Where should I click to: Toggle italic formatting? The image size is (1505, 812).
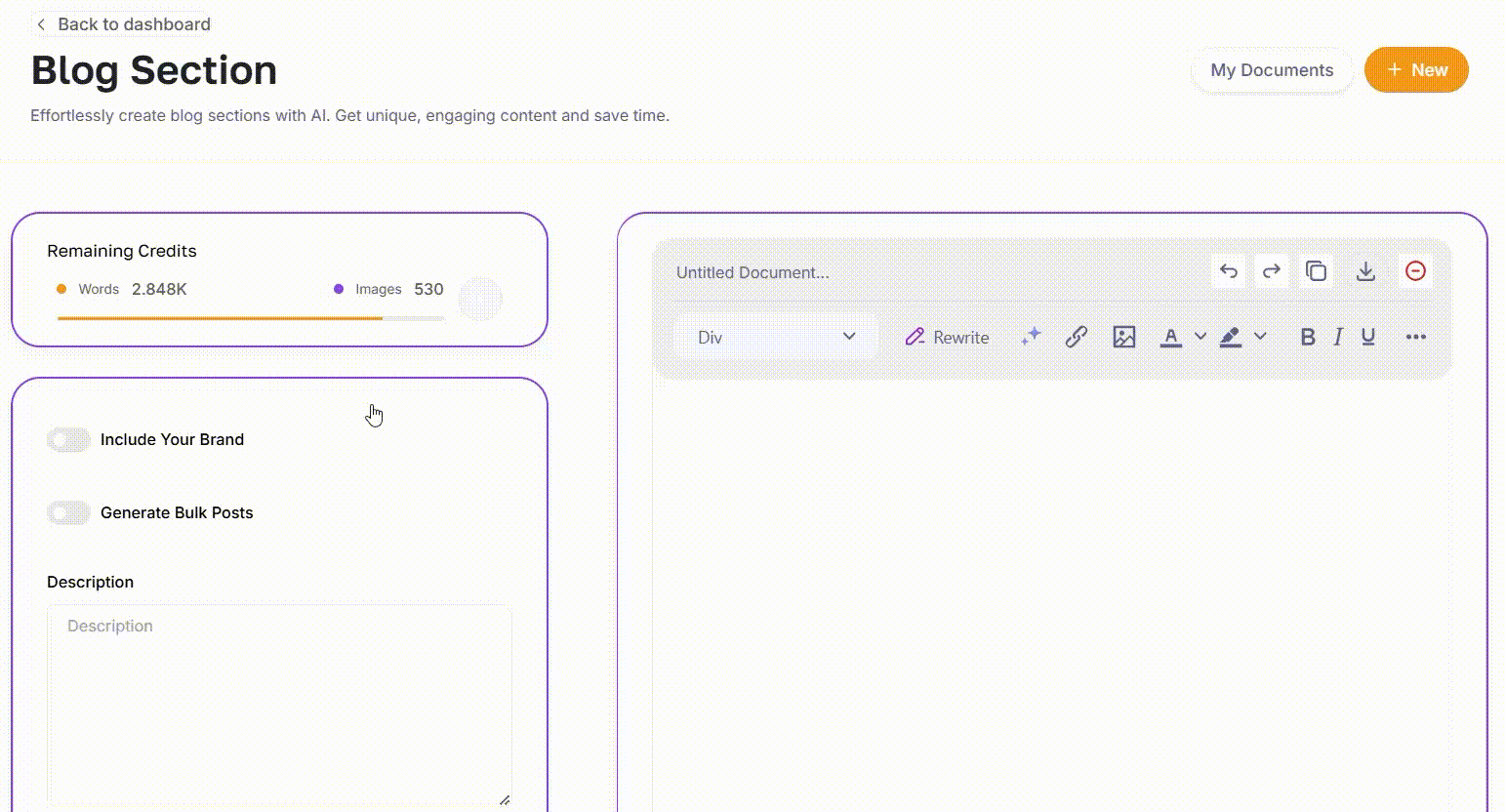click(x=1338, y=337)
